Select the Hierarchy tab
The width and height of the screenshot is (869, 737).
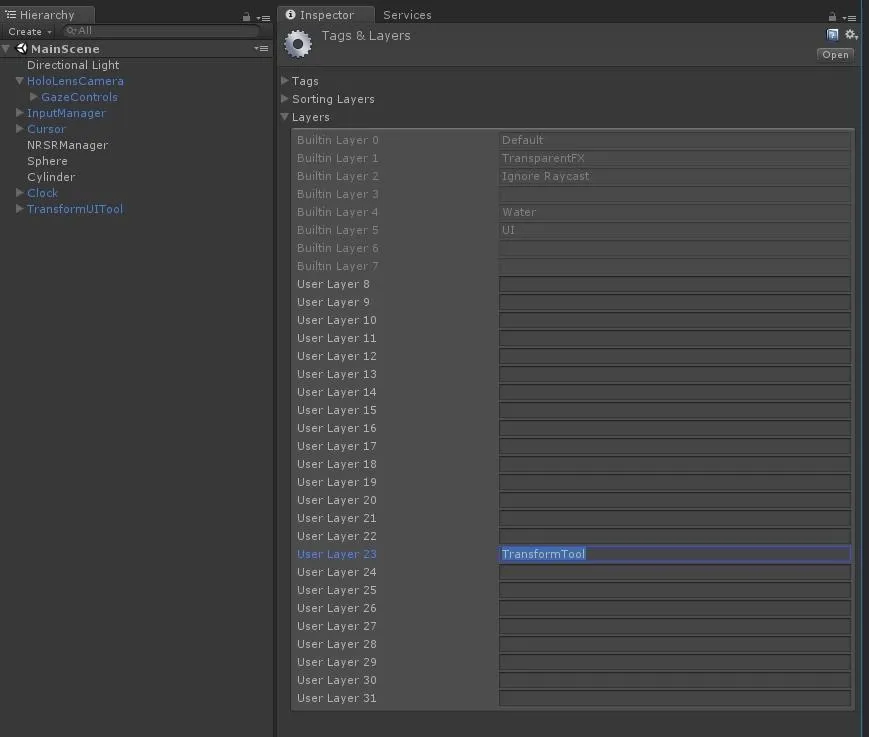point(47,15)
